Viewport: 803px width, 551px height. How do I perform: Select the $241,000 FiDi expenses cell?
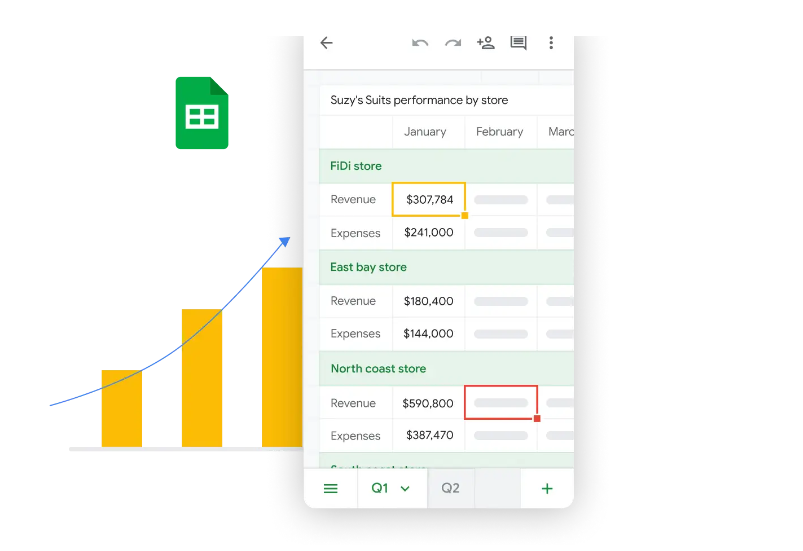[428, 233]
